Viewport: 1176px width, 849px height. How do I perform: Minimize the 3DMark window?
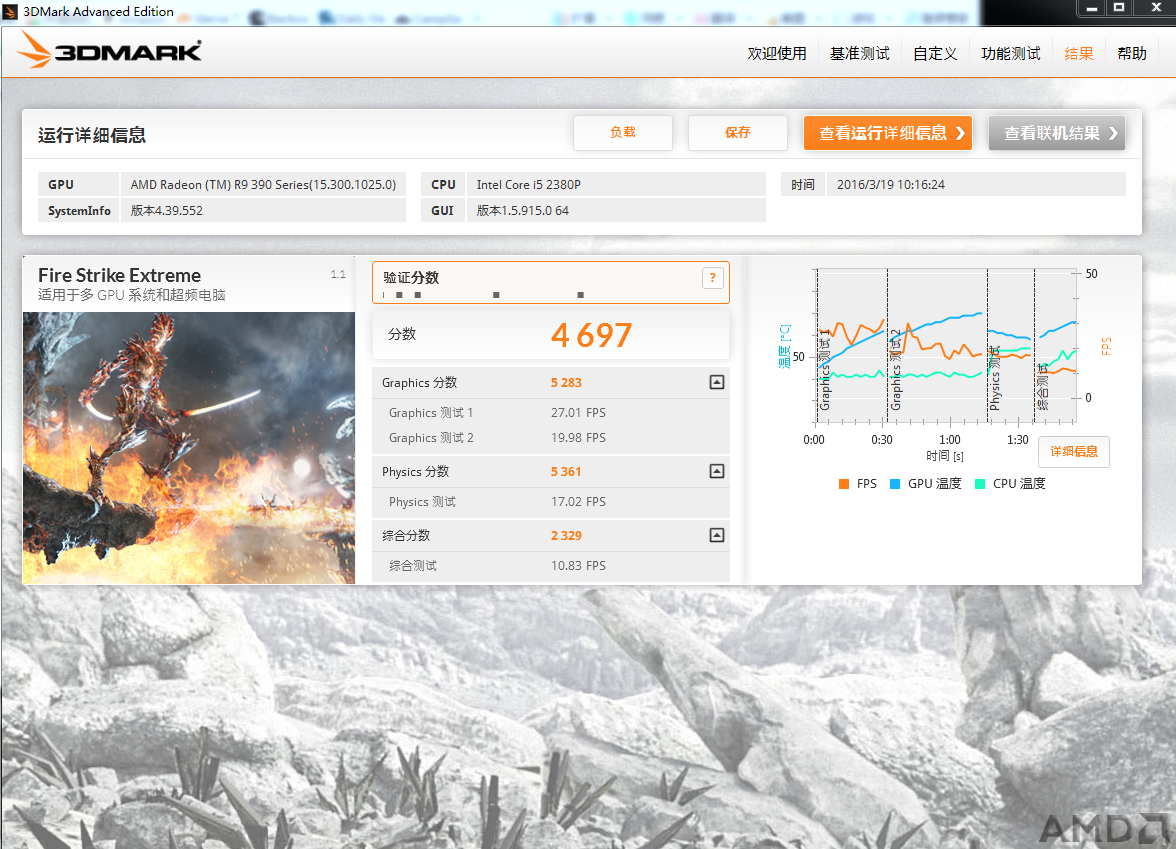tap(1092, 8)
